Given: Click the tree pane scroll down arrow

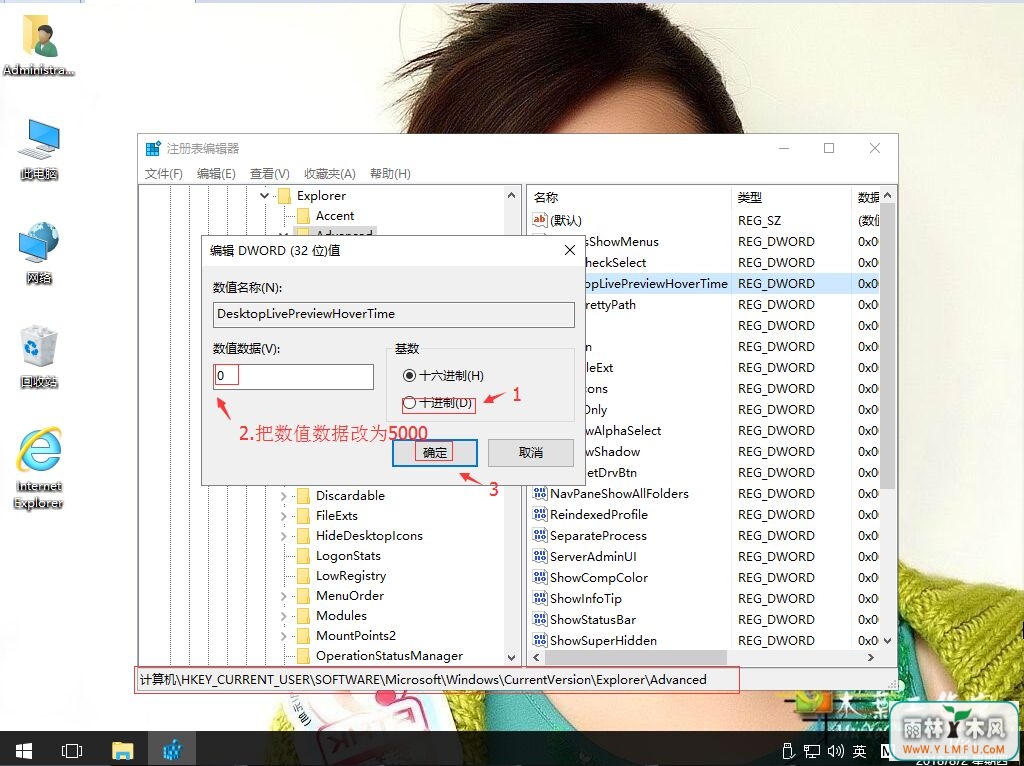Looking at the screenshot, I should (511, 657).
